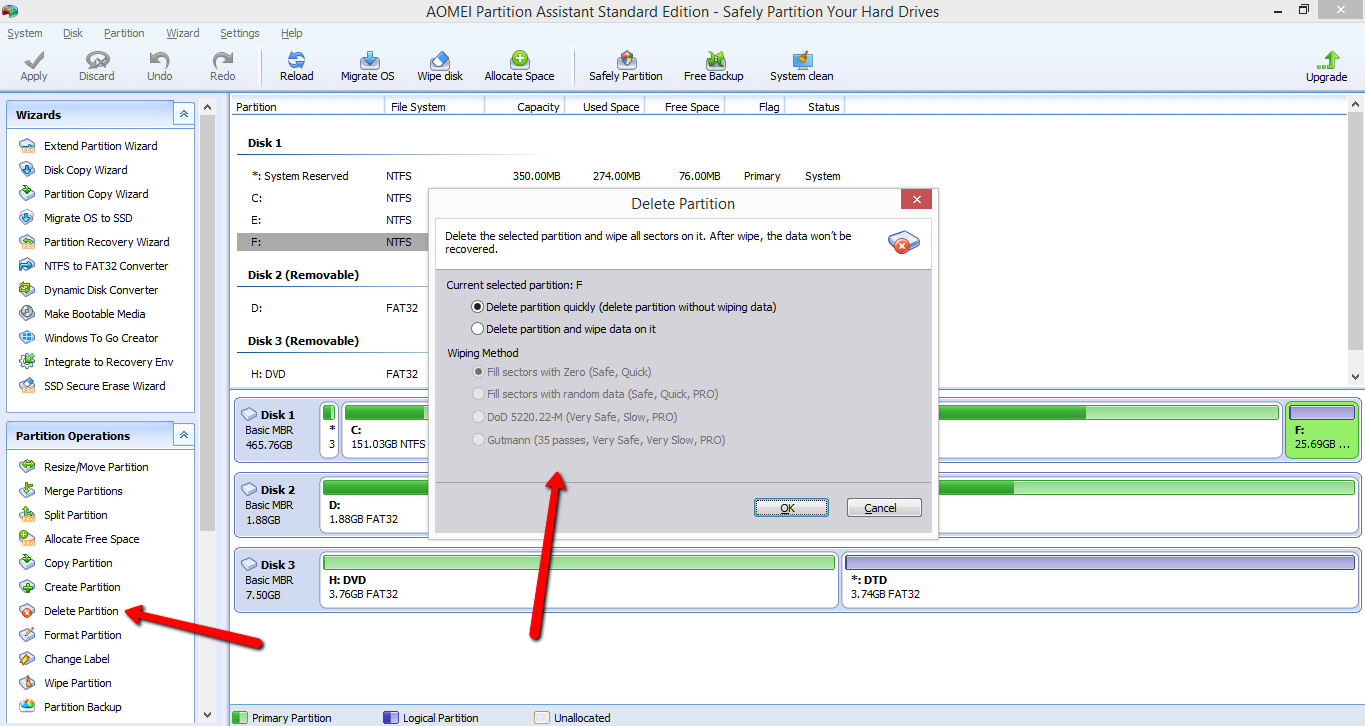Open the Disk menu
The image size is (1365, 726).
point(73,33)
